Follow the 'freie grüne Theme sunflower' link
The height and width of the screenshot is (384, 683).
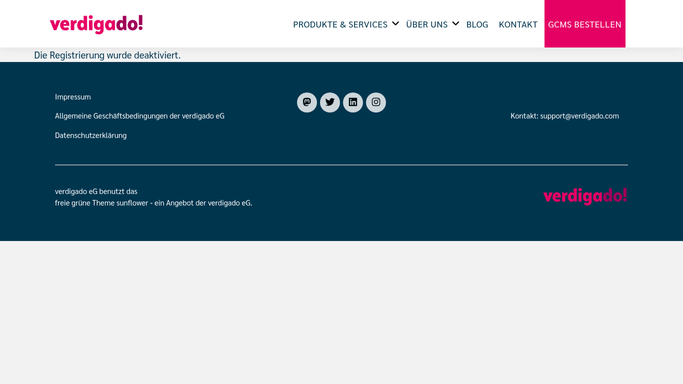pyautogui.click(x=101, y=203)
